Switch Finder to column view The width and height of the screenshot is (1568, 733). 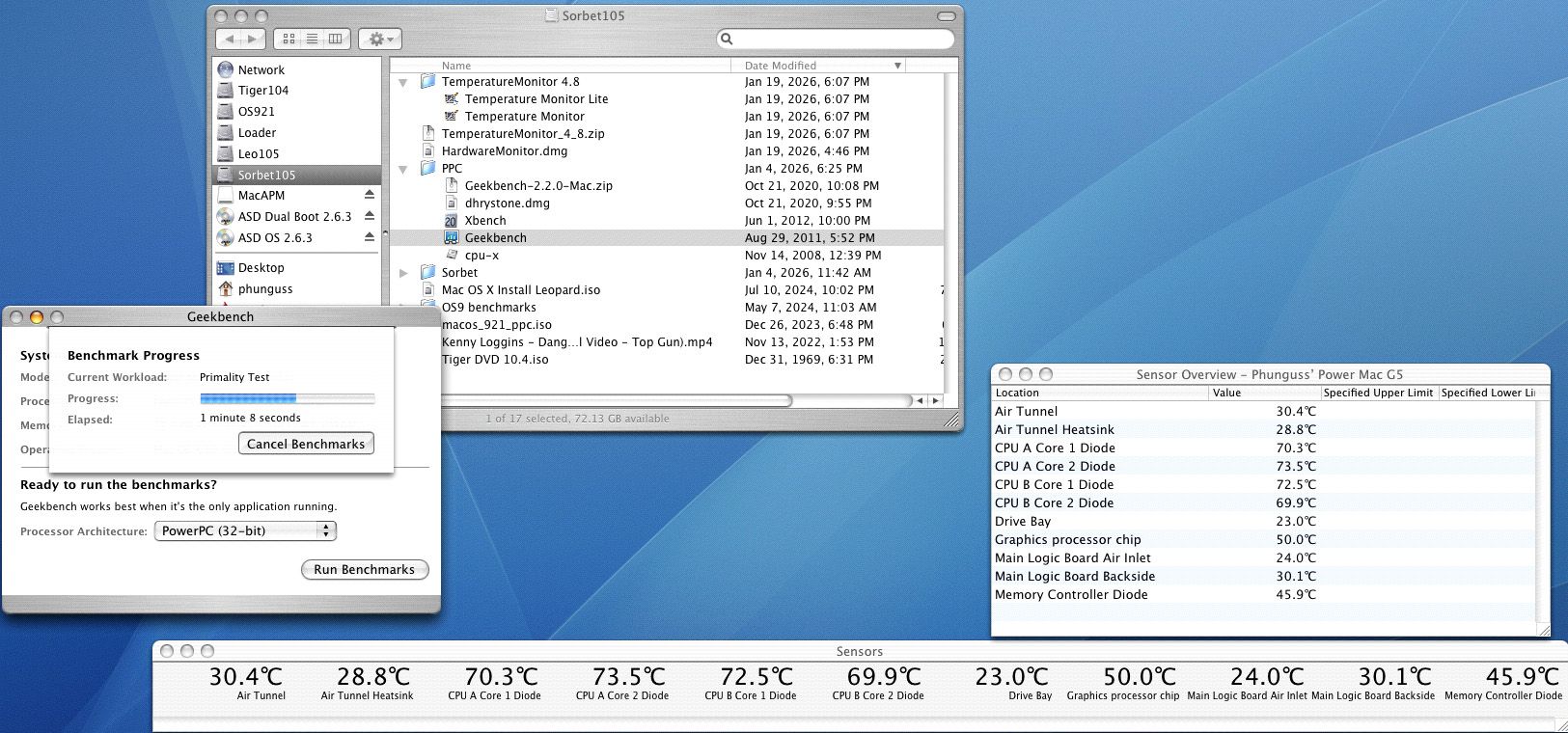[335, 39]
